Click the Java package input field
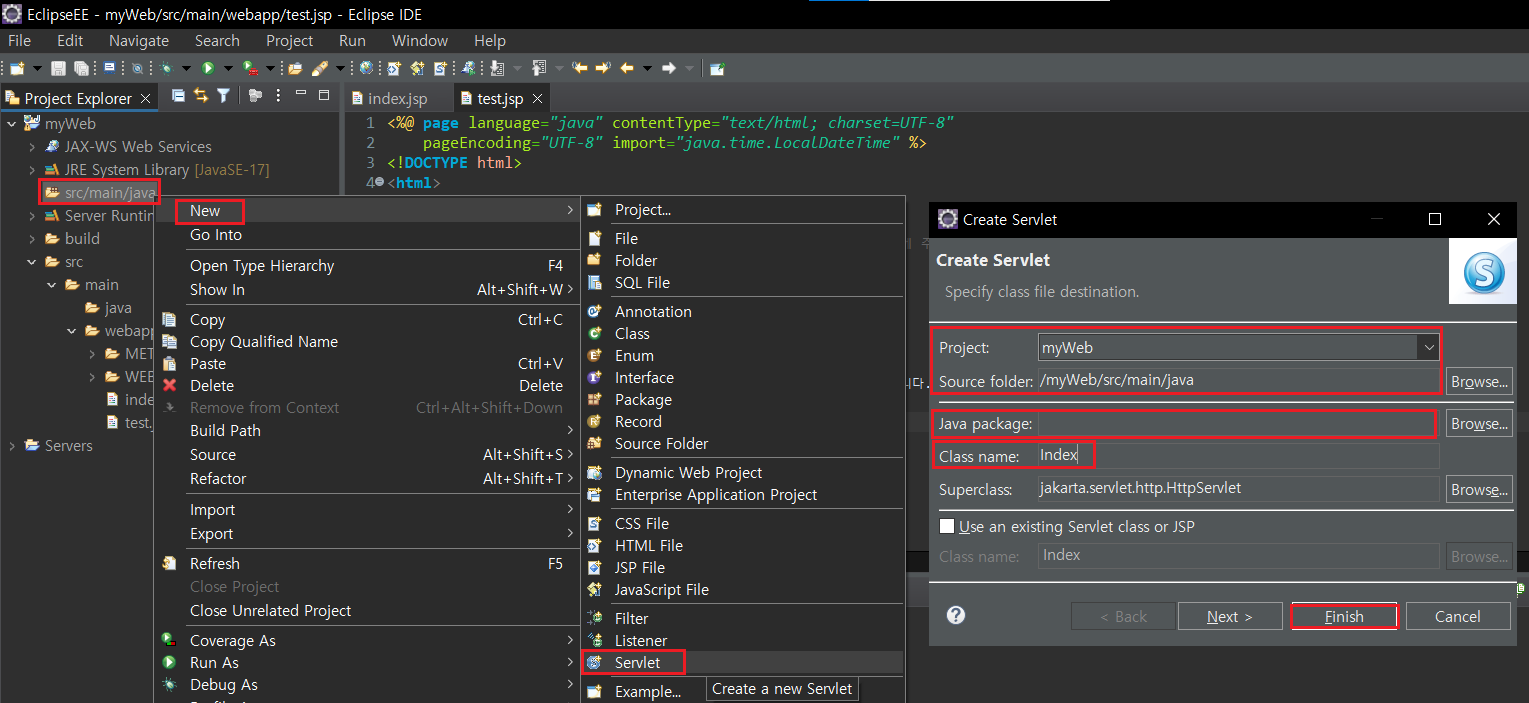This screenshot has height=703, width=1529. pos(1236,424)
